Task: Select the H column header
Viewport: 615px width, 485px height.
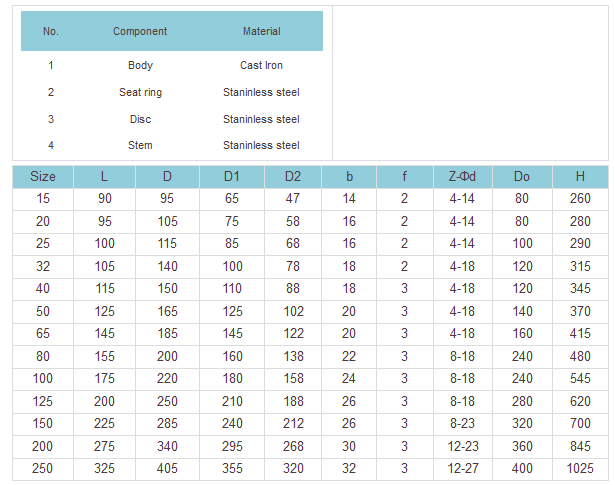Action: tap(580, 177)
